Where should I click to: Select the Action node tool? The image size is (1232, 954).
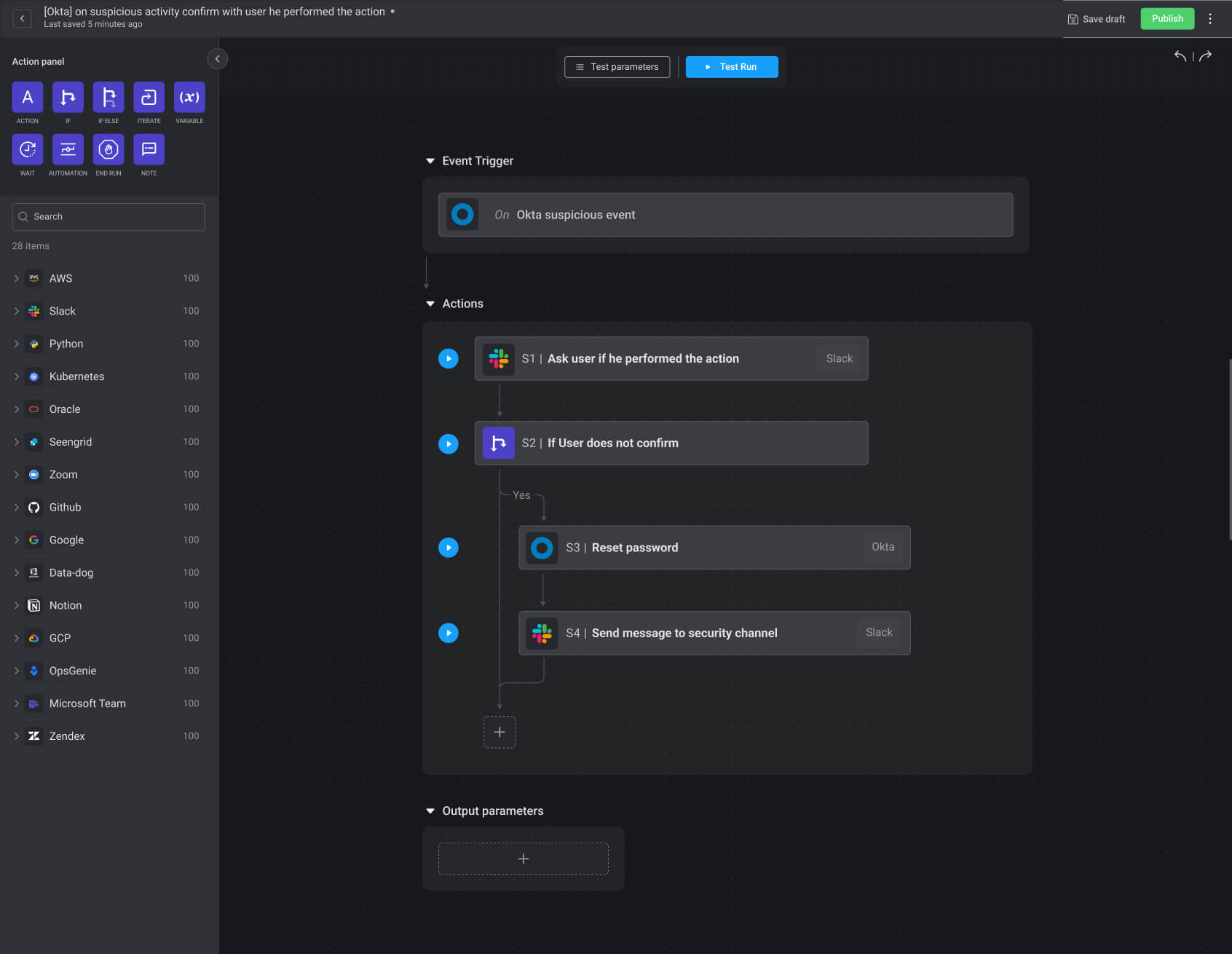pyautogui.click(x=27, y=97)
